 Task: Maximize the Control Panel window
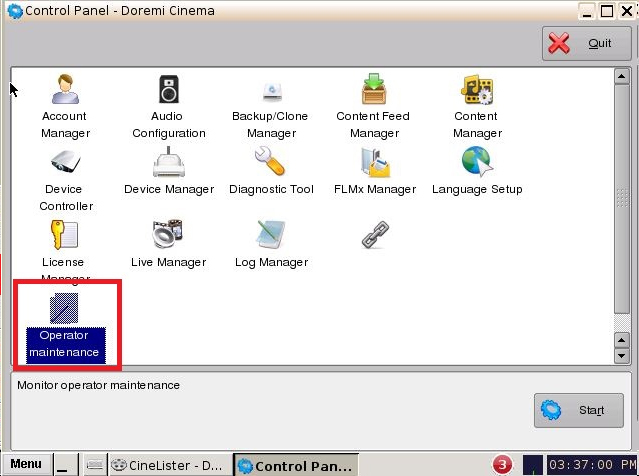coord(607,11)
